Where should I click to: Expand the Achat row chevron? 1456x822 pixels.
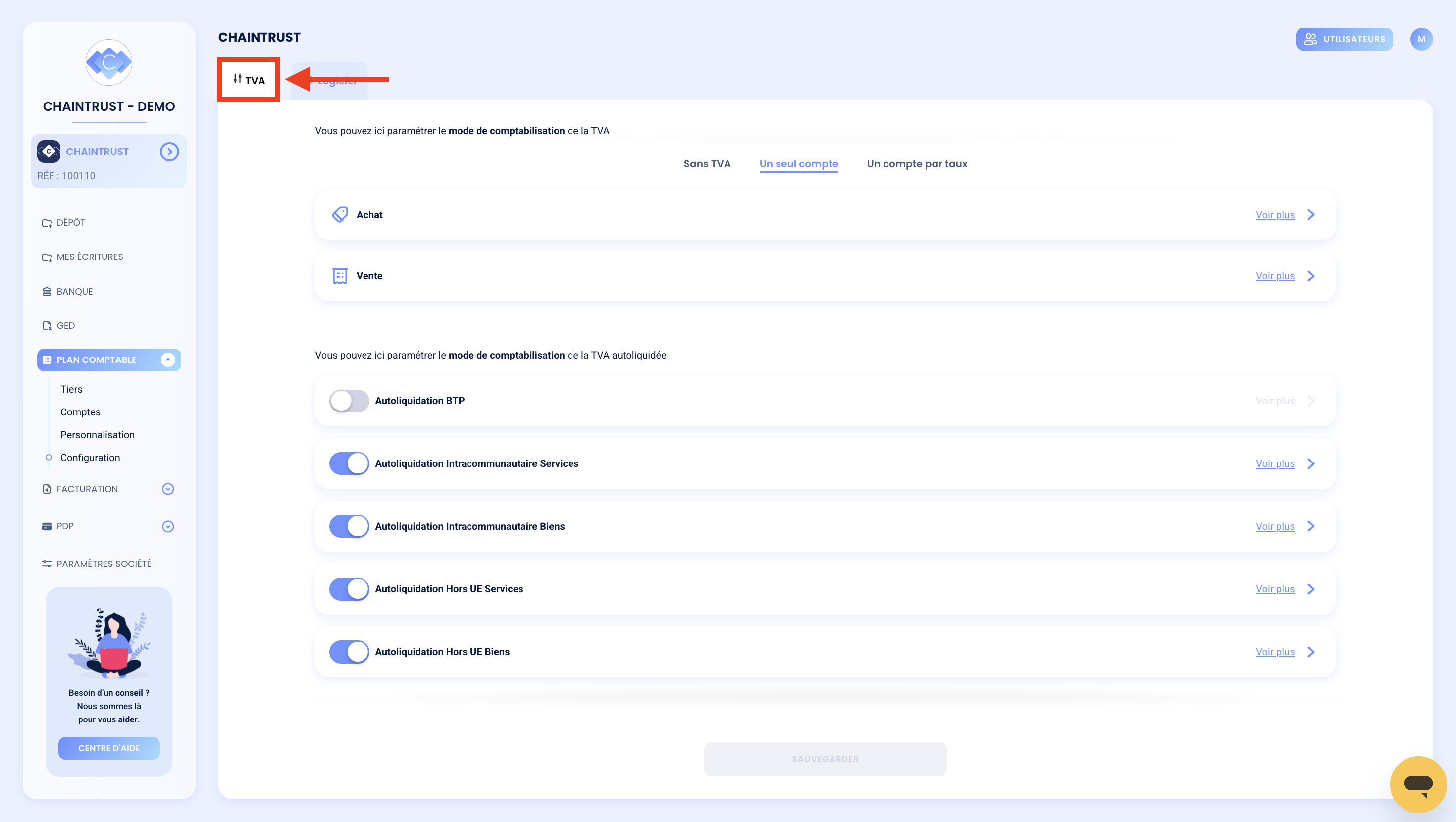pyautogui.click(x=1311, y=215)
